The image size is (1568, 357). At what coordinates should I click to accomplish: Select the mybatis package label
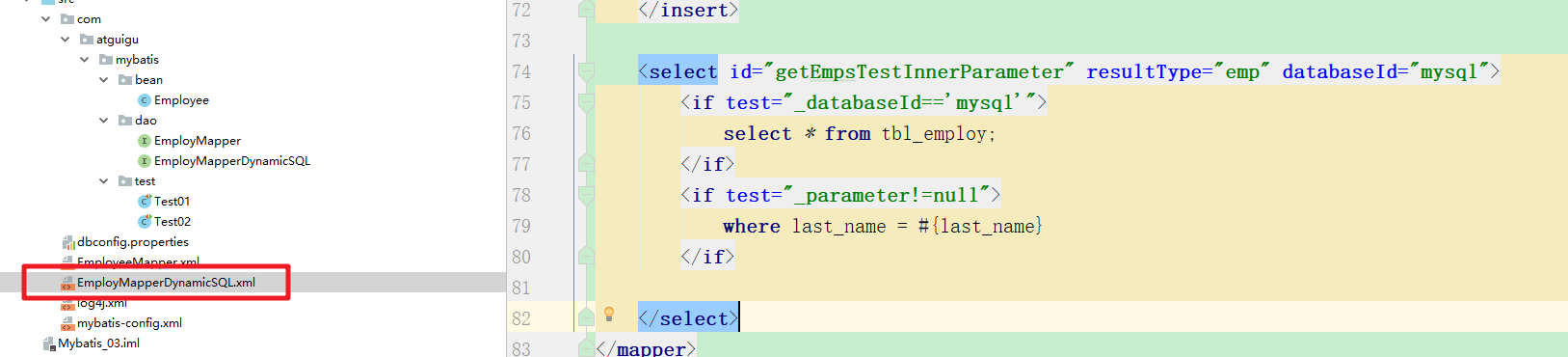[x=137, y=60]
